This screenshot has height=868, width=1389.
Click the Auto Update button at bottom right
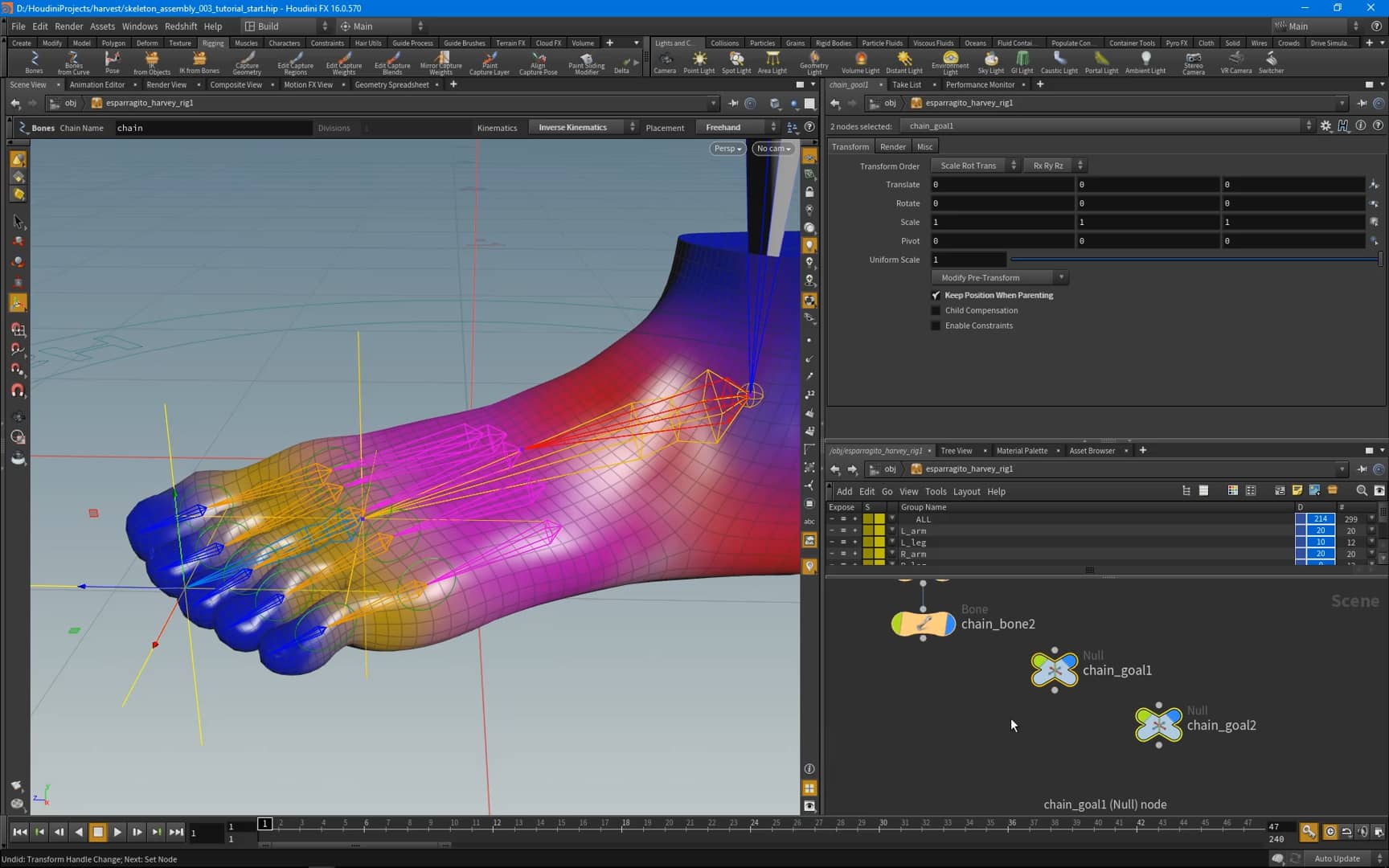(x=1337, y=858)
